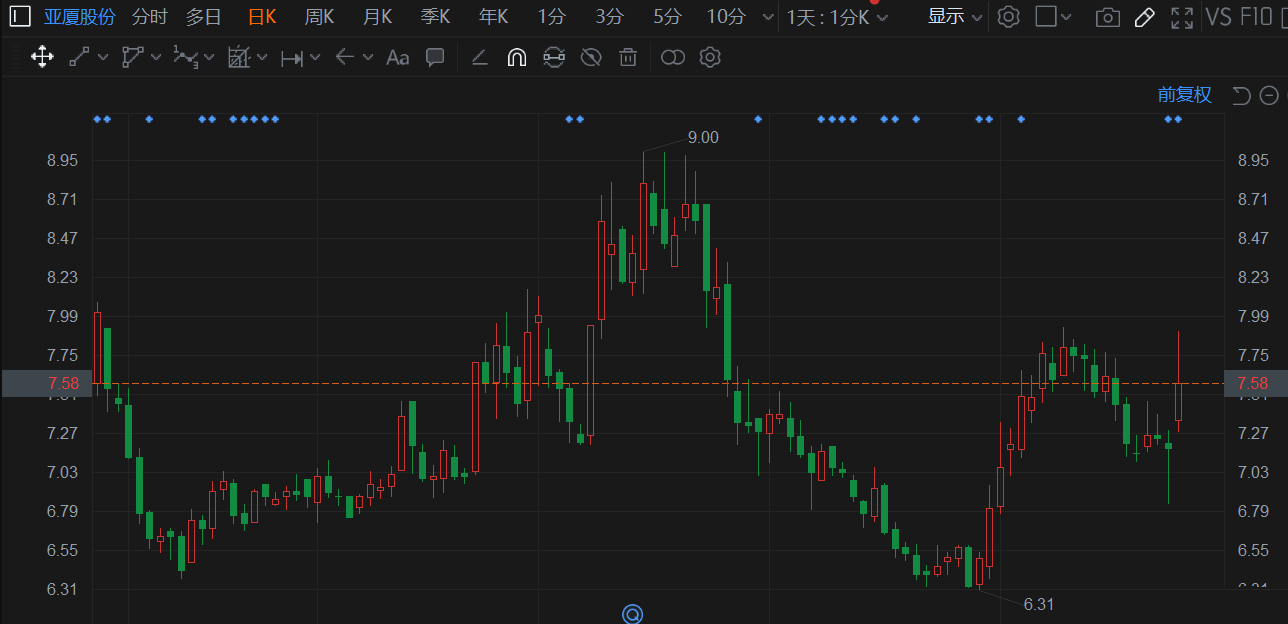Switch to the 月K tab
Viewport: 1288px width, 624px height.
click(x=377, y=17)
